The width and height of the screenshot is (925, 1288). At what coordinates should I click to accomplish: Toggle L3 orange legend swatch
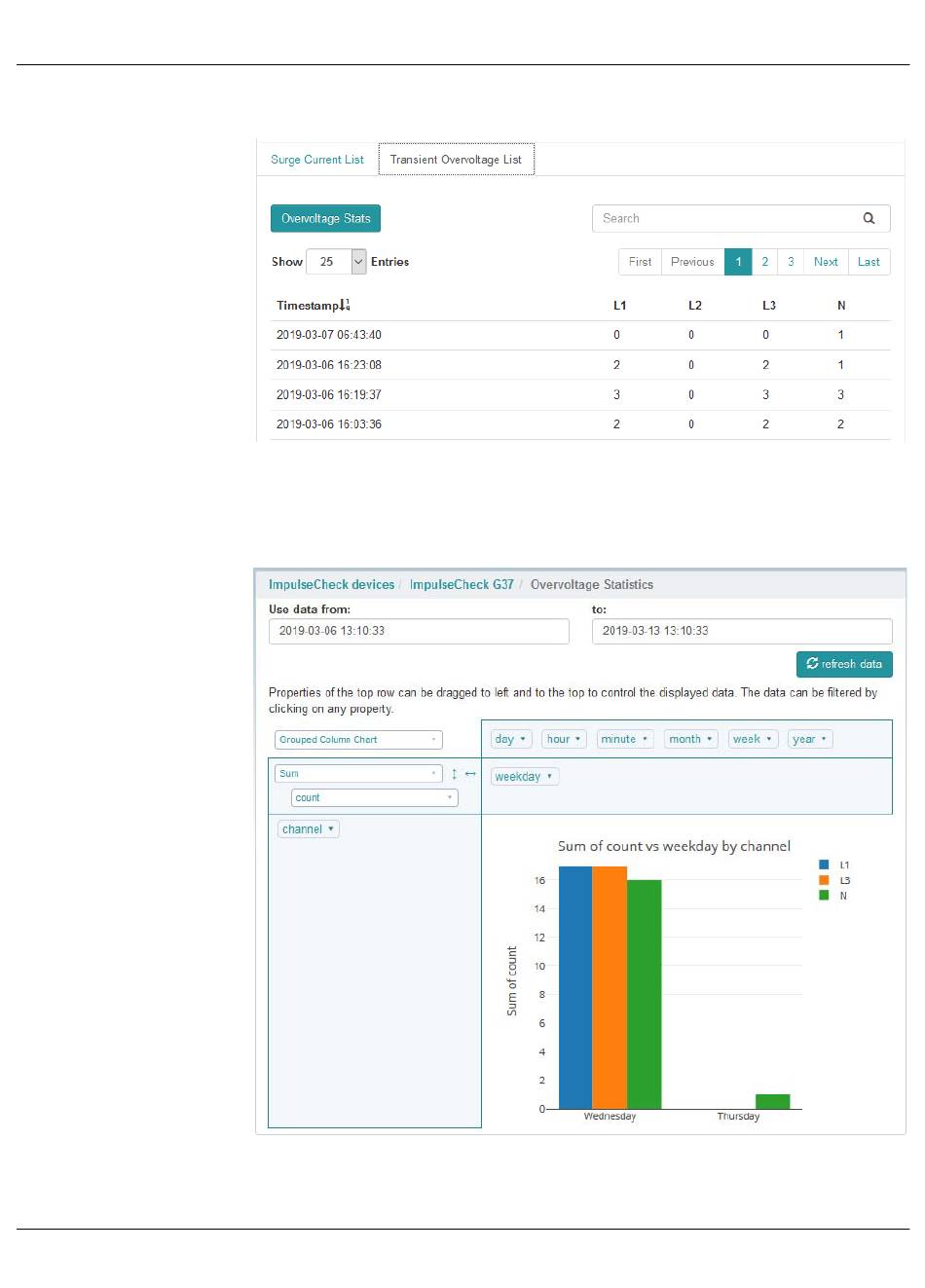[x=824, y=880]
